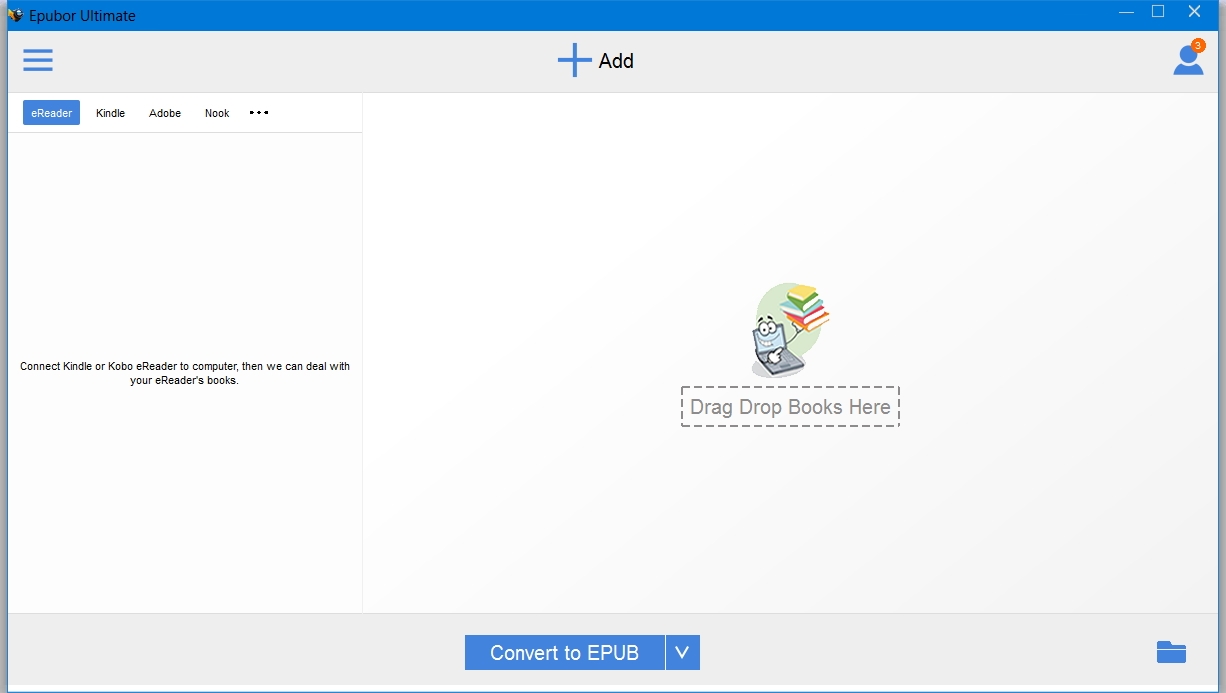This screenshot has width=1226, height=693.
Task: Open the hamburger menu
Action: [38, 60]
